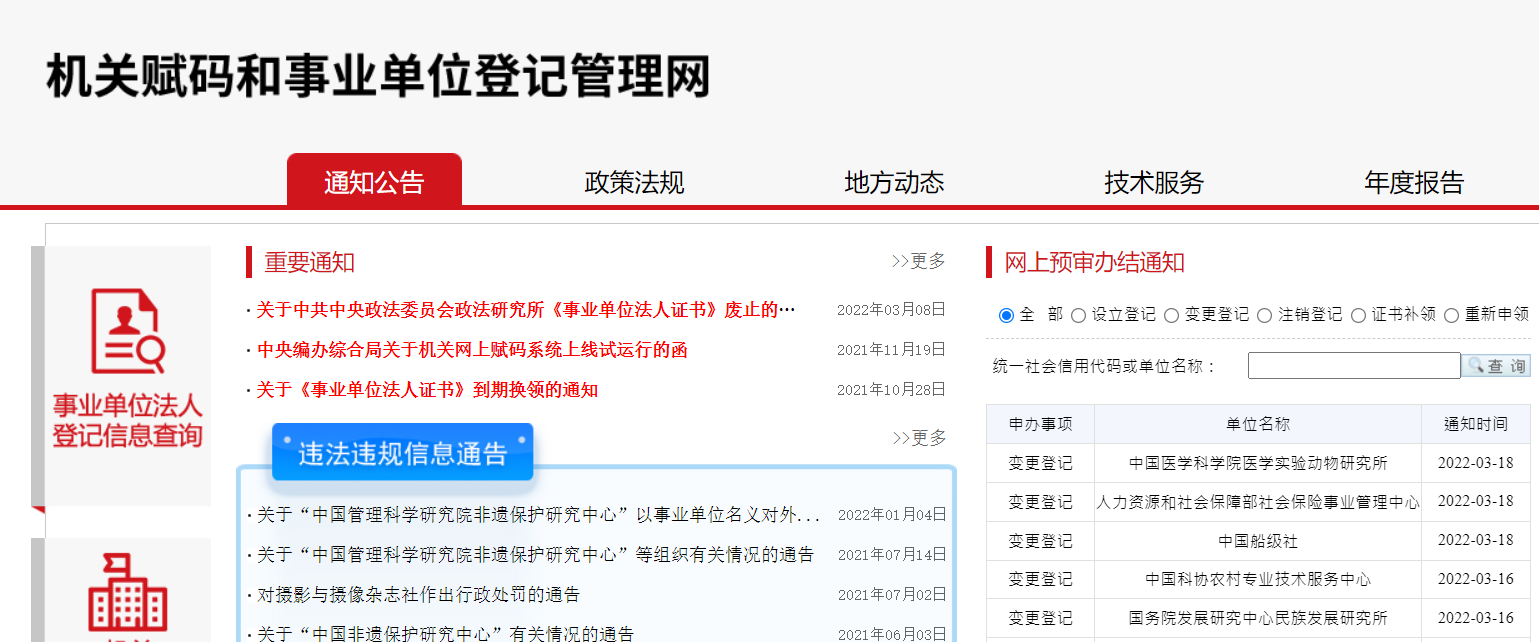
Task: Click date 2021年11月19日 in 重要通知
Action: point(891,350)
